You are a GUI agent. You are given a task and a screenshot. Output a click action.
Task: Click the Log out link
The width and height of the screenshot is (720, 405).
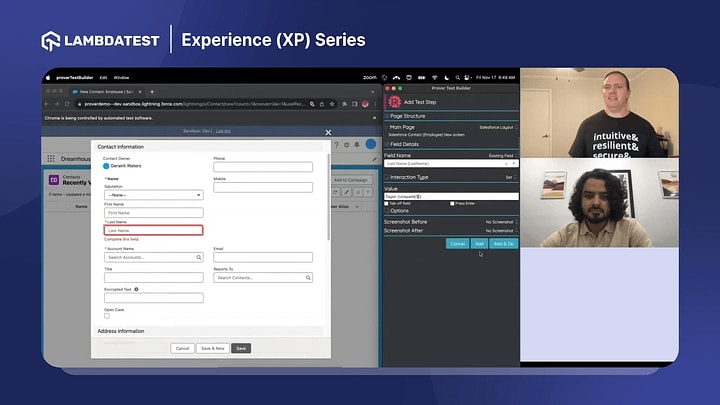point(223,131)
